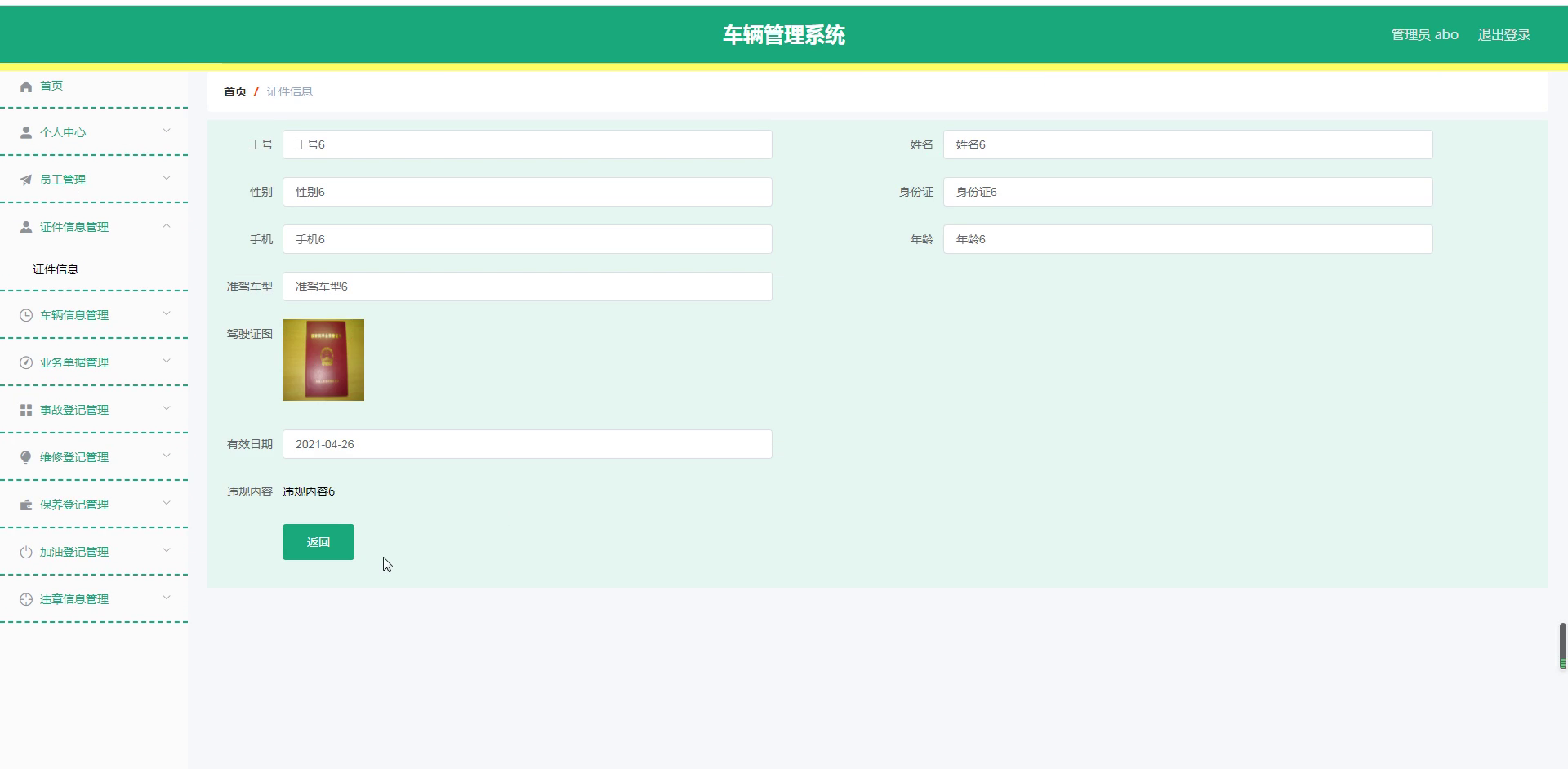Open the 证件信息管理 sidebar menu
Screen dimensions: 1568x769
[x=94, y=227]
